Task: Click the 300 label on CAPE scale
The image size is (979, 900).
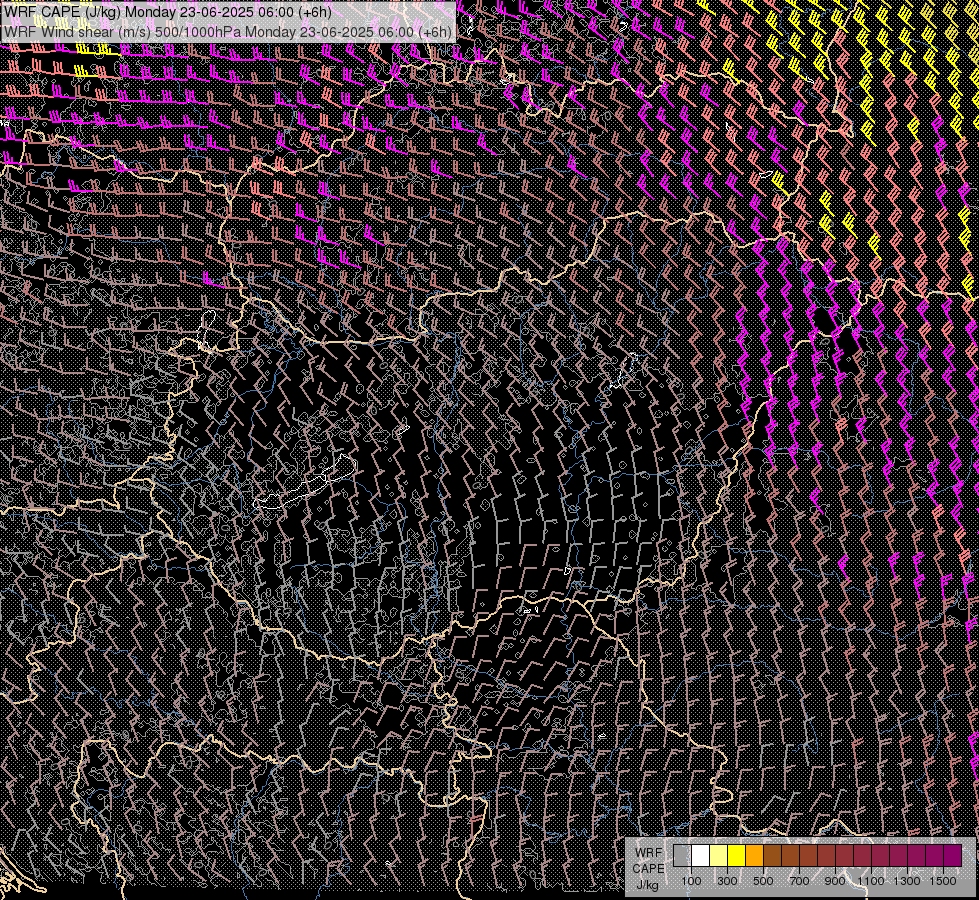Action: tap(727, 881)
